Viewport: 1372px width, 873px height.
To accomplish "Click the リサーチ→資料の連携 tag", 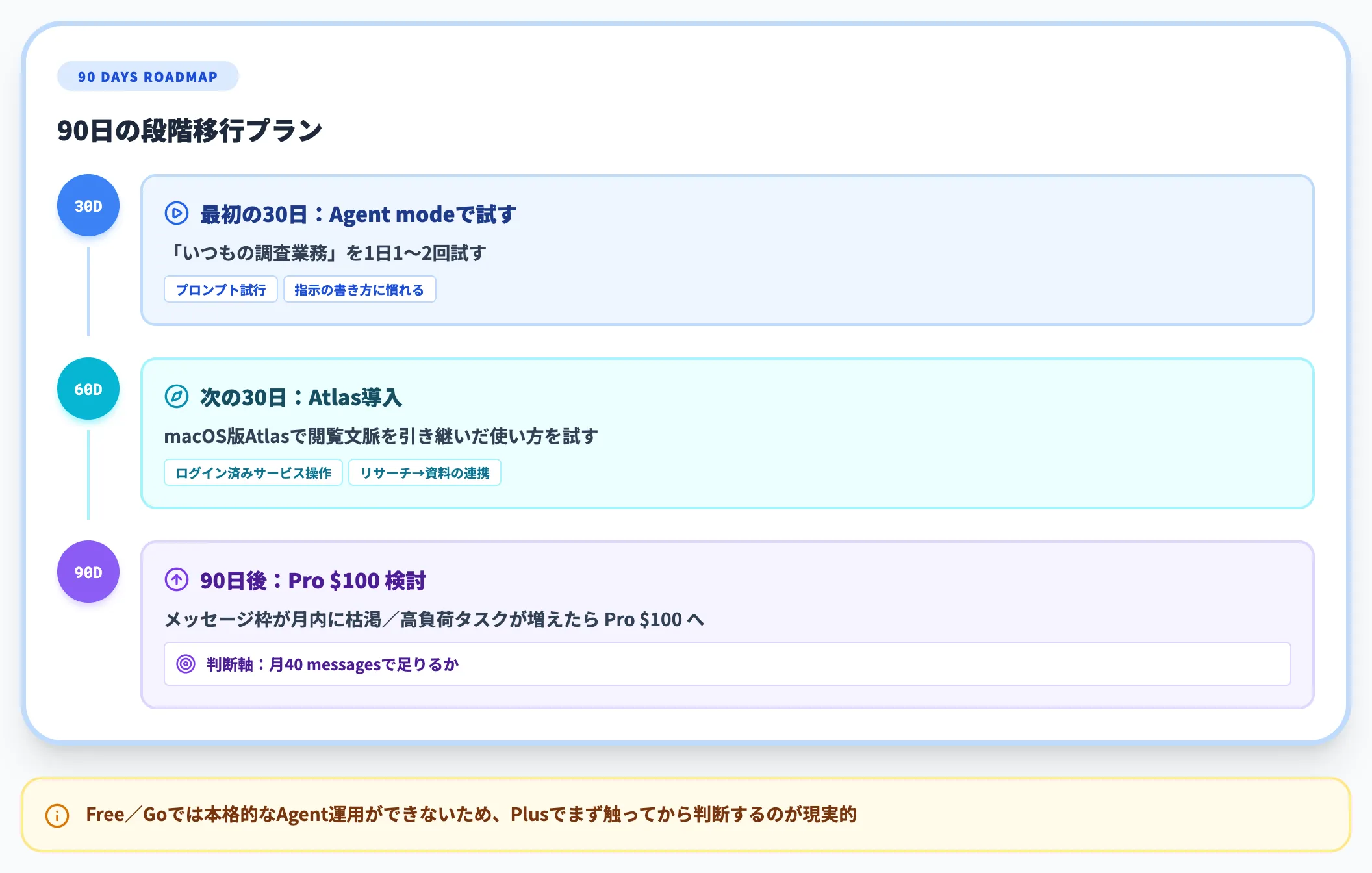I will tap(425, 473).
